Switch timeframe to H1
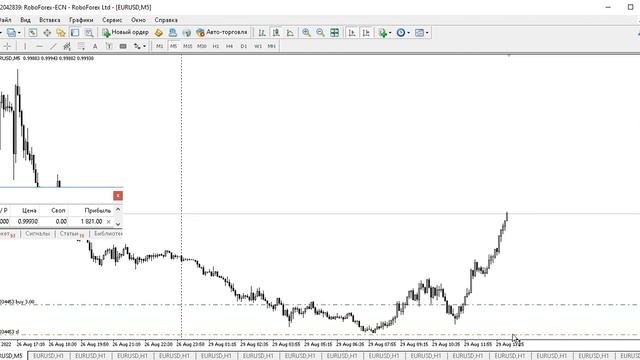Screen dimensions: 640x360 [x=216, y=46]
